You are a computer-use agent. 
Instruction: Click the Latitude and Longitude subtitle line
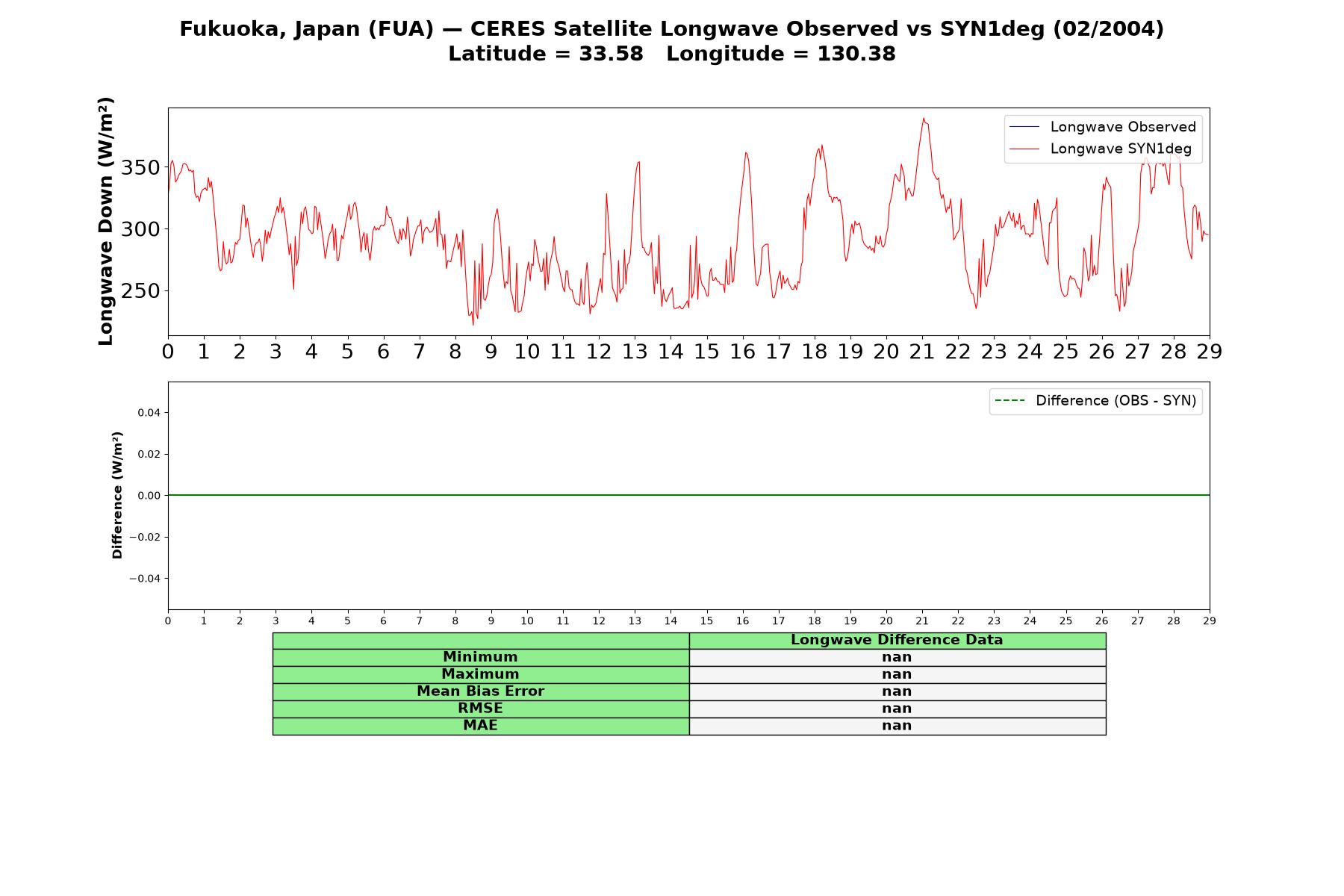[672, 54]
